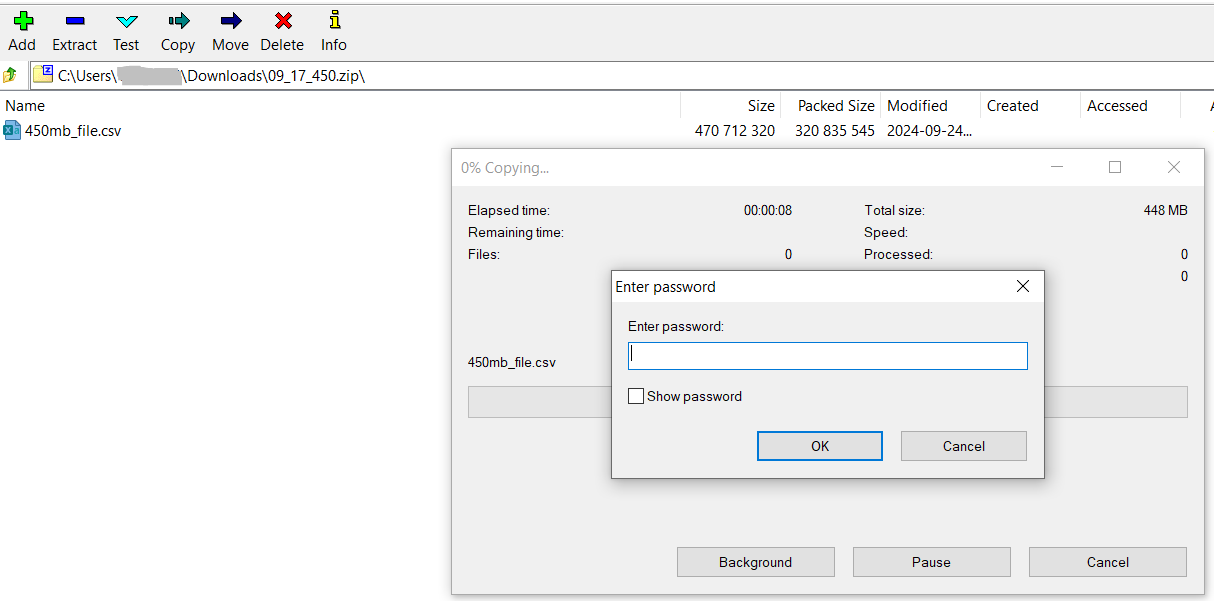
Task: Focus the Enter password text field
Action: click(x=828, y=356)
